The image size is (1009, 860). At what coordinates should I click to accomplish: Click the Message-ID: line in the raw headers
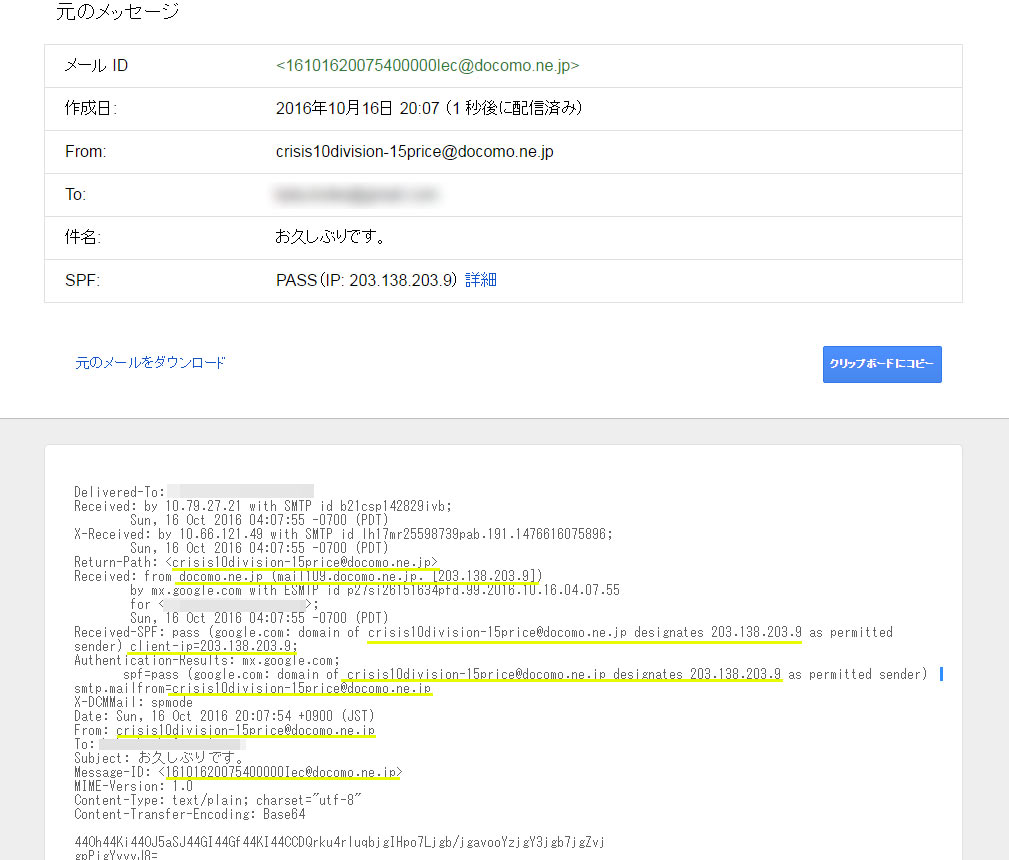coord(238,772)
